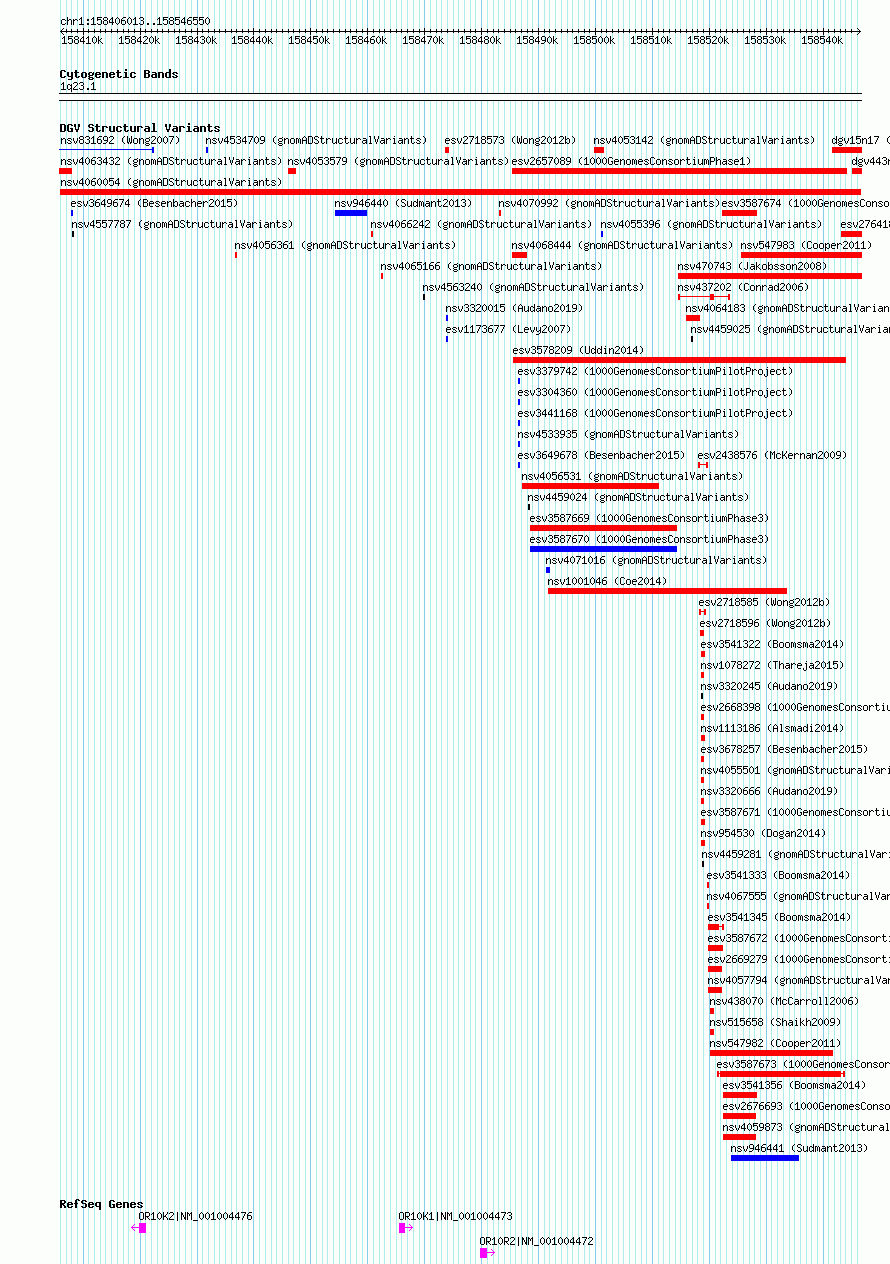Click the nsv4068444 red variant marker
Screen dimensions: 890x1264
519,255
